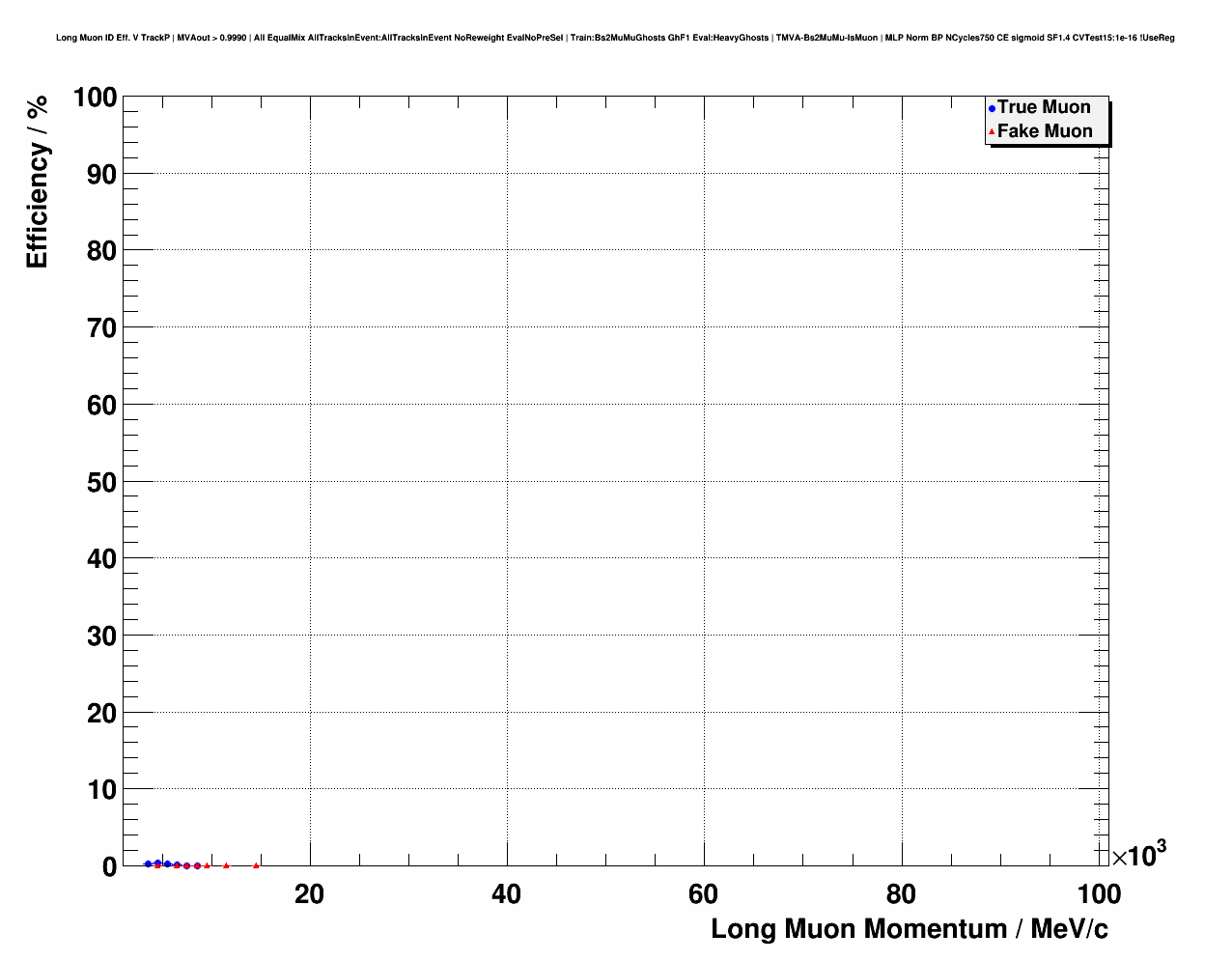Click the red Fake Muon legend triangle

[992, 132]
